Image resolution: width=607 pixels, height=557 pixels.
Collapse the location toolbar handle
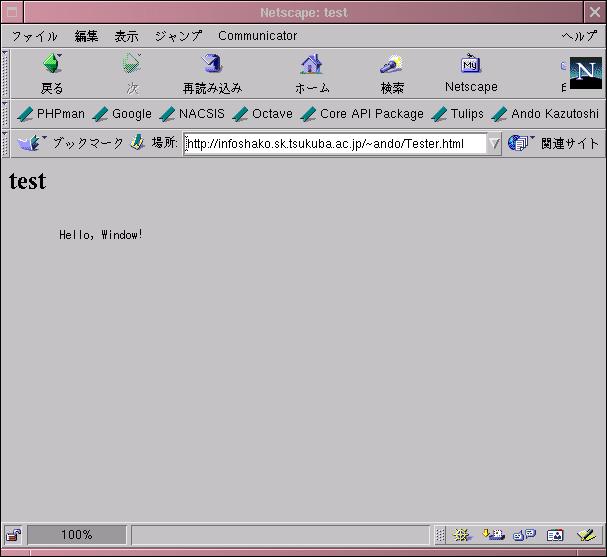coord(5,144)
